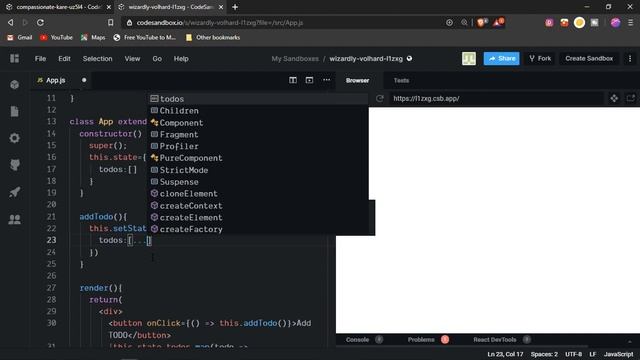Expand the Problems panel
This screenshot has height=360, width=640.
pos(421,340)
